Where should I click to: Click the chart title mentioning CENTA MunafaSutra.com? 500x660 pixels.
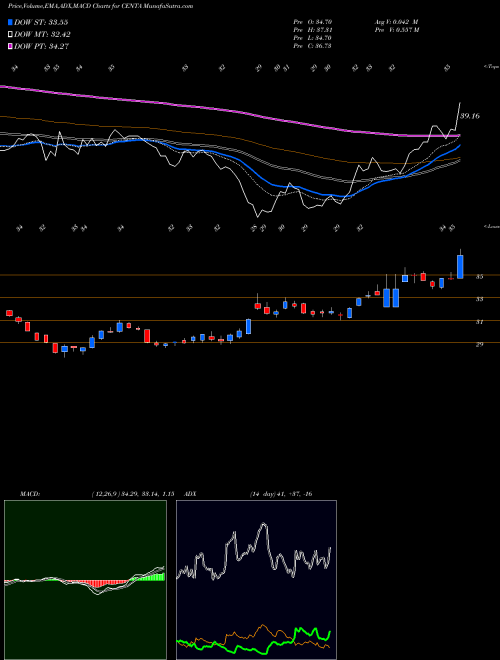pos(101,6)
